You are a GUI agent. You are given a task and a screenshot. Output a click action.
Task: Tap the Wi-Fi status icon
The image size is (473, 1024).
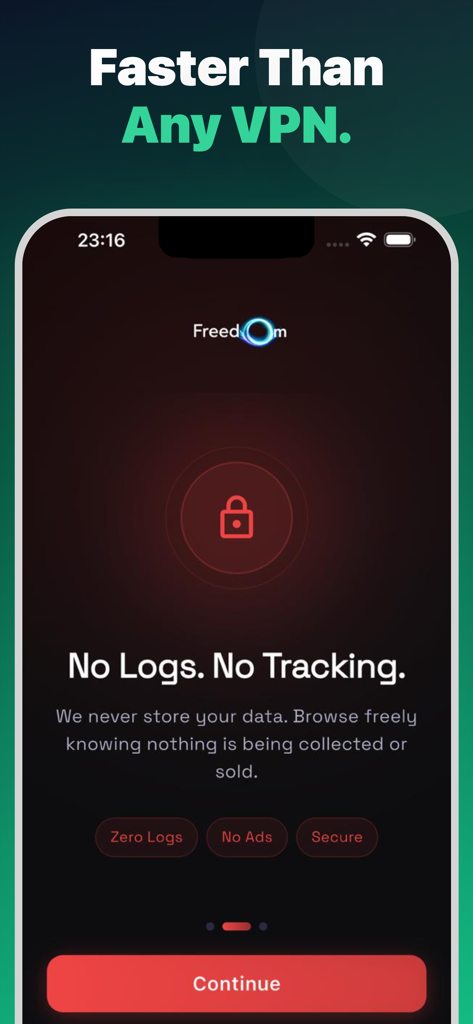pos(367,240)
